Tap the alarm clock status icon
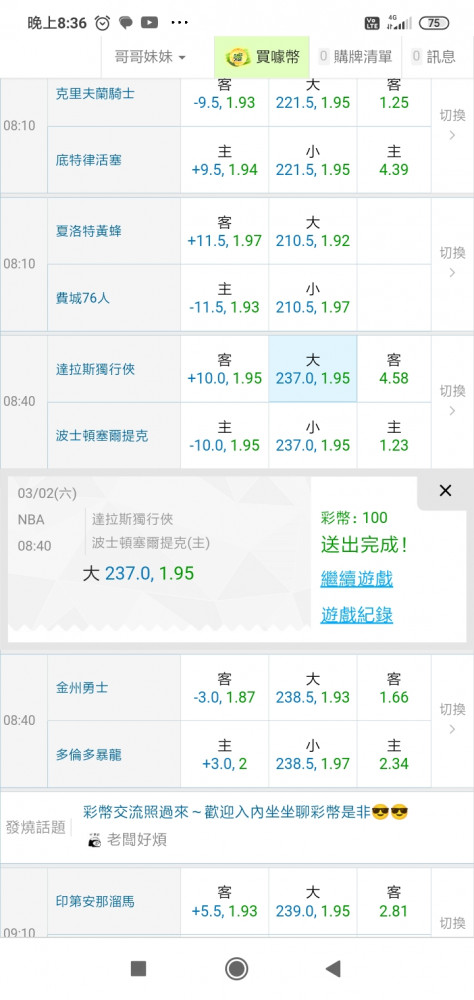Image resolution: width=474 pixels, height=1000 pixels. click(102, 23)
